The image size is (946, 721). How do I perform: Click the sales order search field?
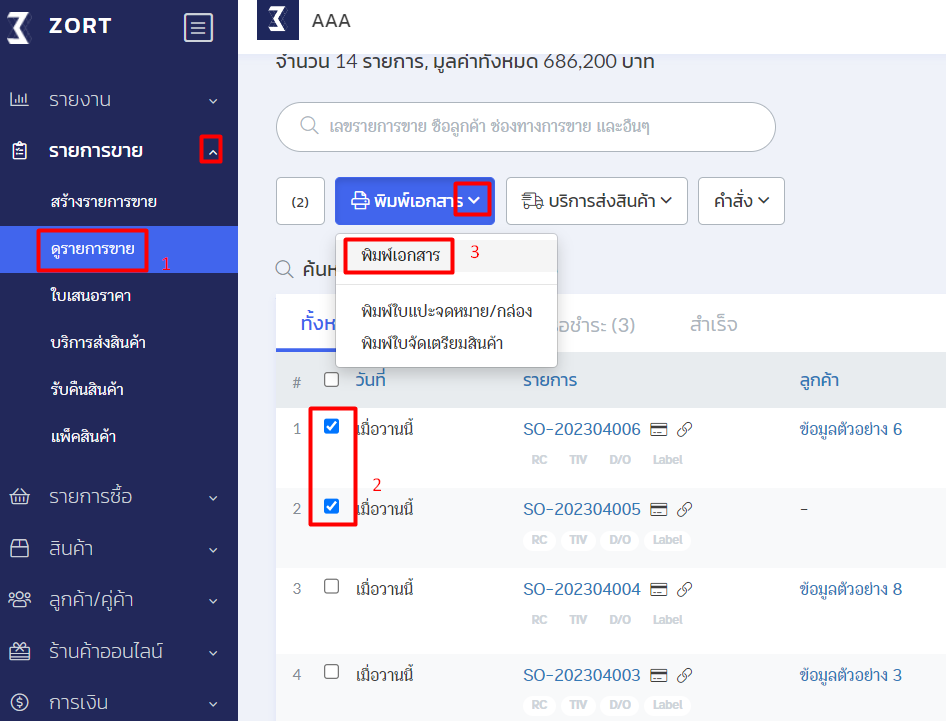pos(525,127)
